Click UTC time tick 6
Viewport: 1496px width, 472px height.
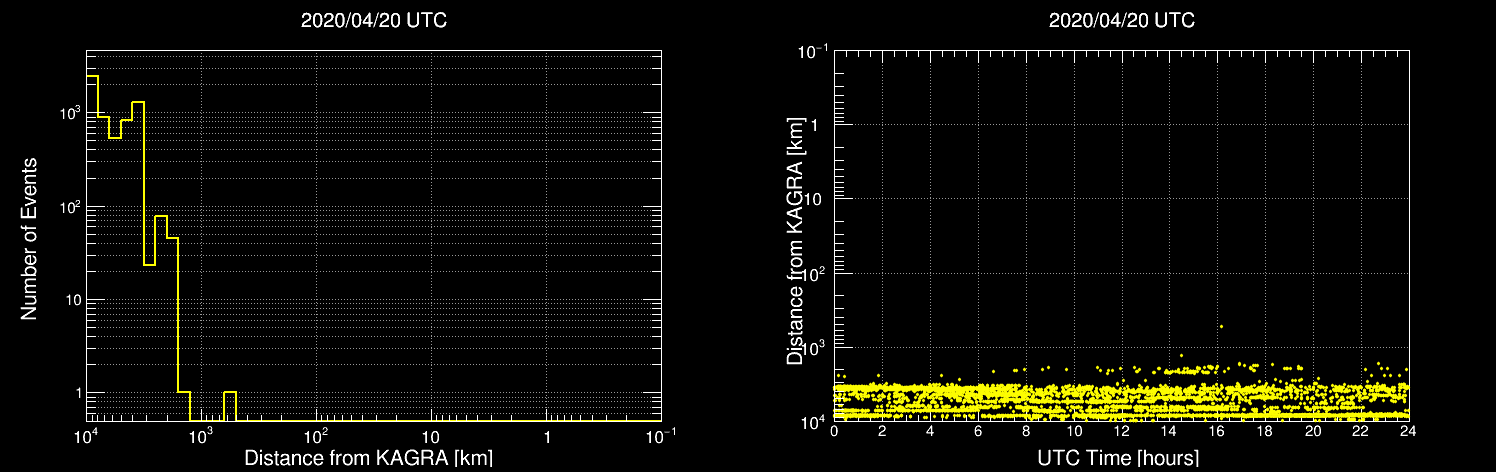978,431
